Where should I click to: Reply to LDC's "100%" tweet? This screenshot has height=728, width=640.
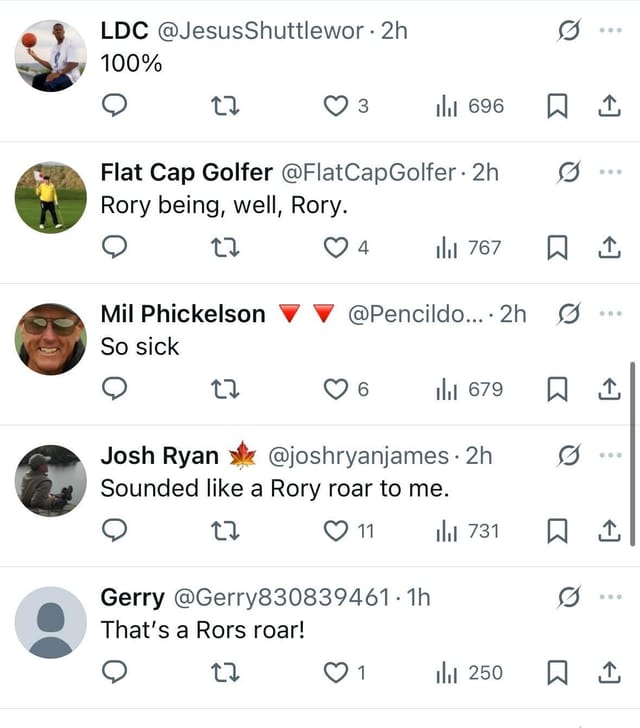[115, 106]
